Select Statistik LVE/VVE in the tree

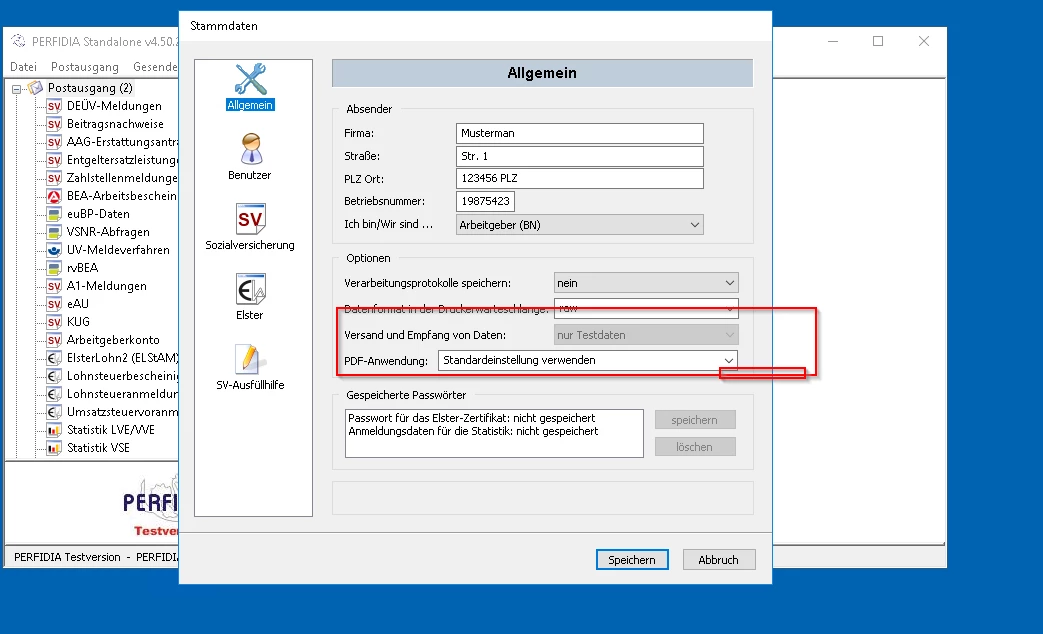coord(110,430)
